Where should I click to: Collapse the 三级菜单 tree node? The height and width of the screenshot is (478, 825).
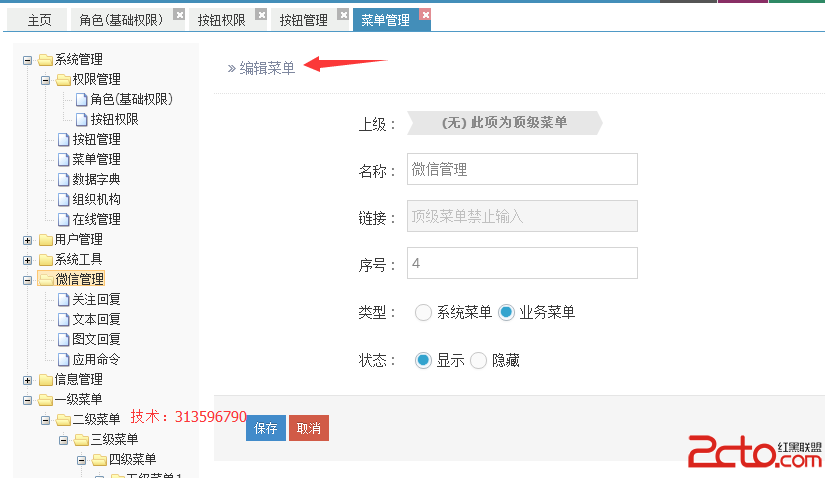pyautogui.click(x=63, y=441)
